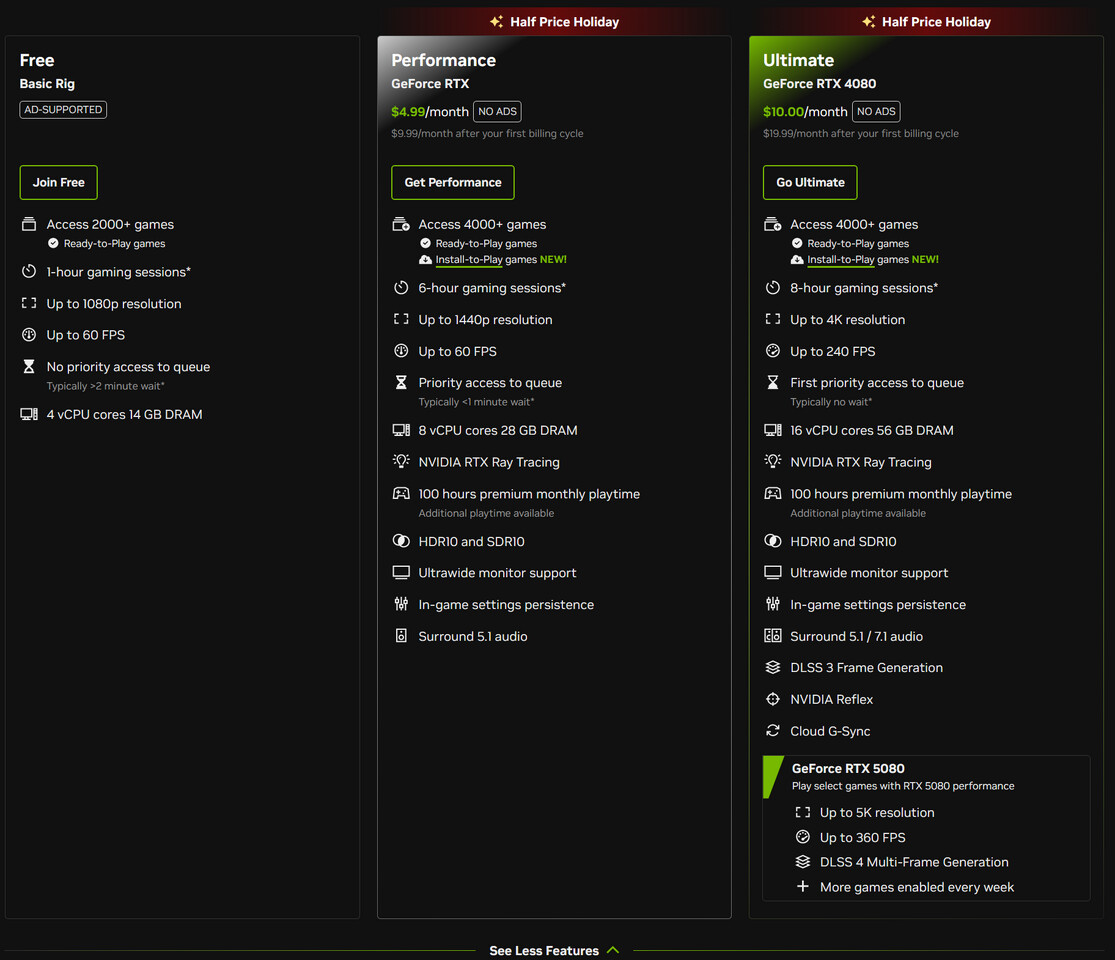Select the Surround 5.1 audio speaker icon
This screenshot has width=1115, height=960.
[x=401, y=635]
